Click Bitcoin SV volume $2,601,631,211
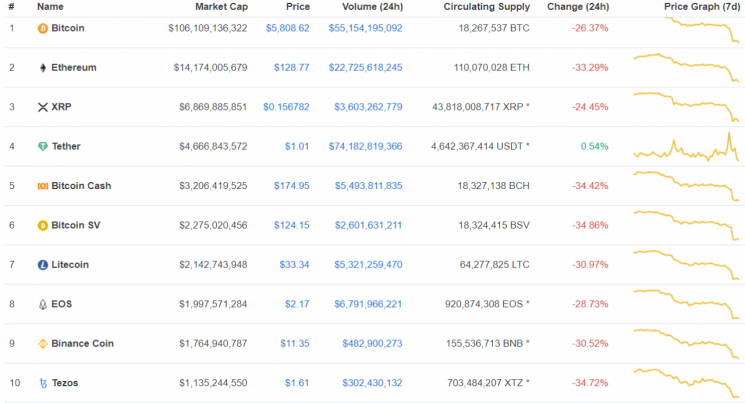745x403 pixels. click(369, 225)
